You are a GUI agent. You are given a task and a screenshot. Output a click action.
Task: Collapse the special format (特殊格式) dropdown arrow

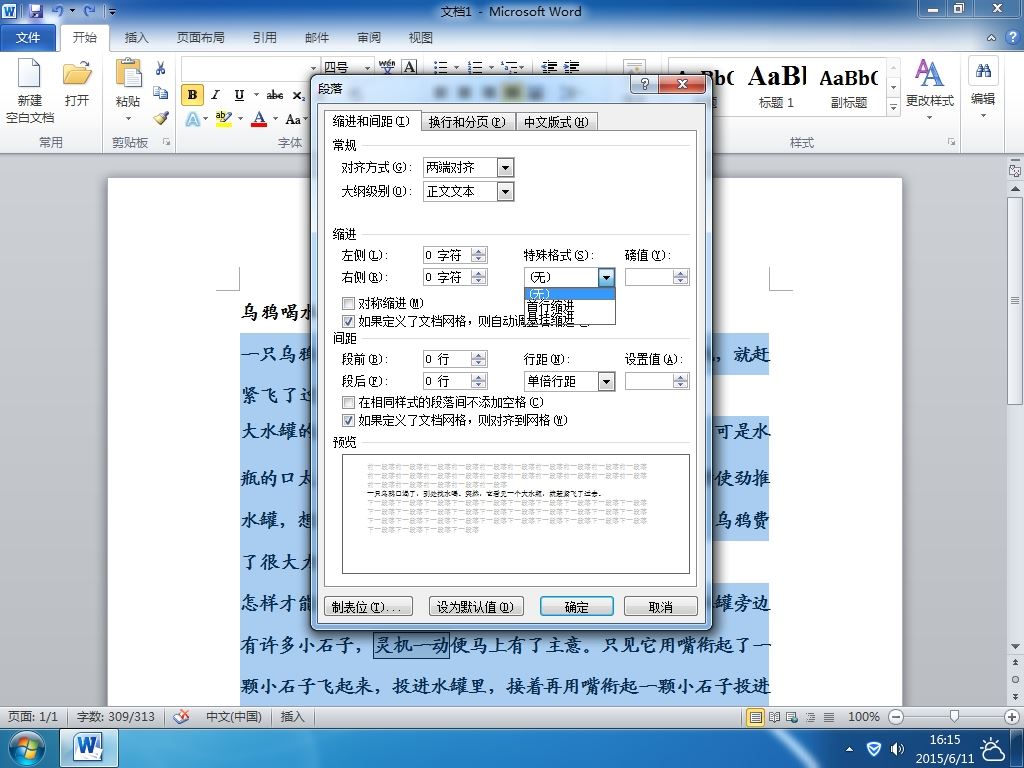(606, 278)
